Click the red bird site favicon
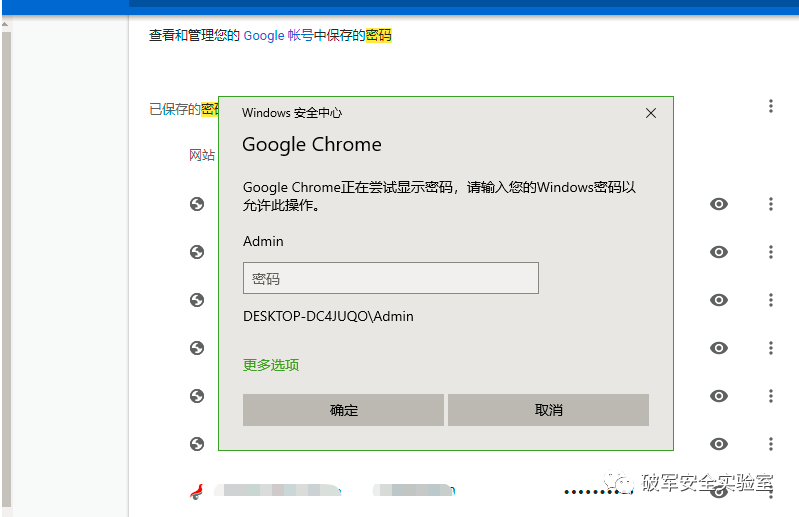The height and width of the screenshot is (517, 799). click(x=197, y=492)
